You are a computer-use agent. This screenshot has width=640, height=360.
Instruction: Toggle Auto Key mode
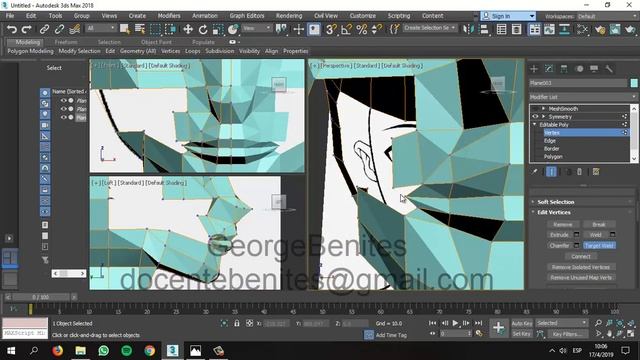pyautogui.click(x=522, y=323)
